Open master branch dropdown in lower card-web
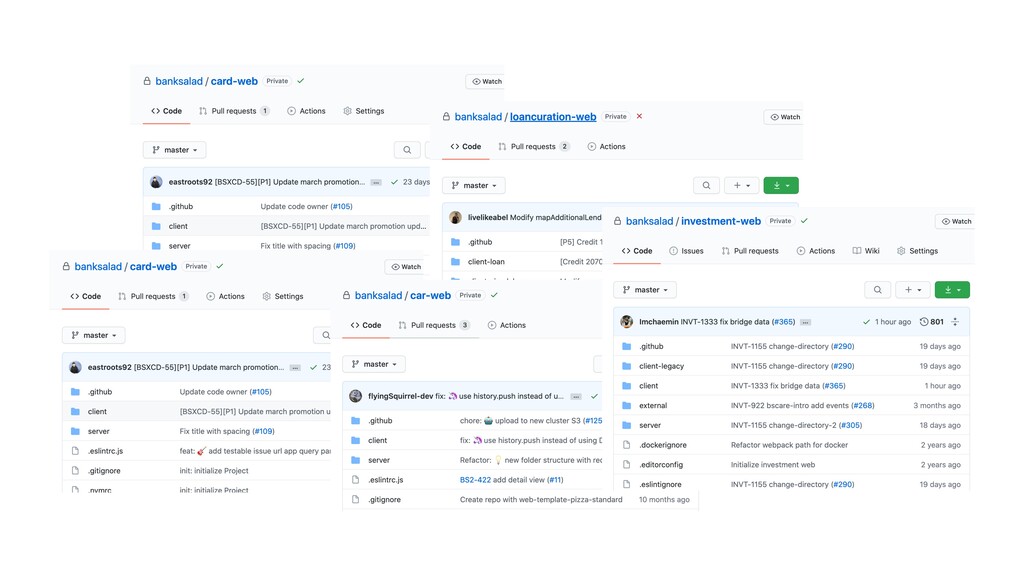Screen dimensions: 1024x576 pos(93,335)
